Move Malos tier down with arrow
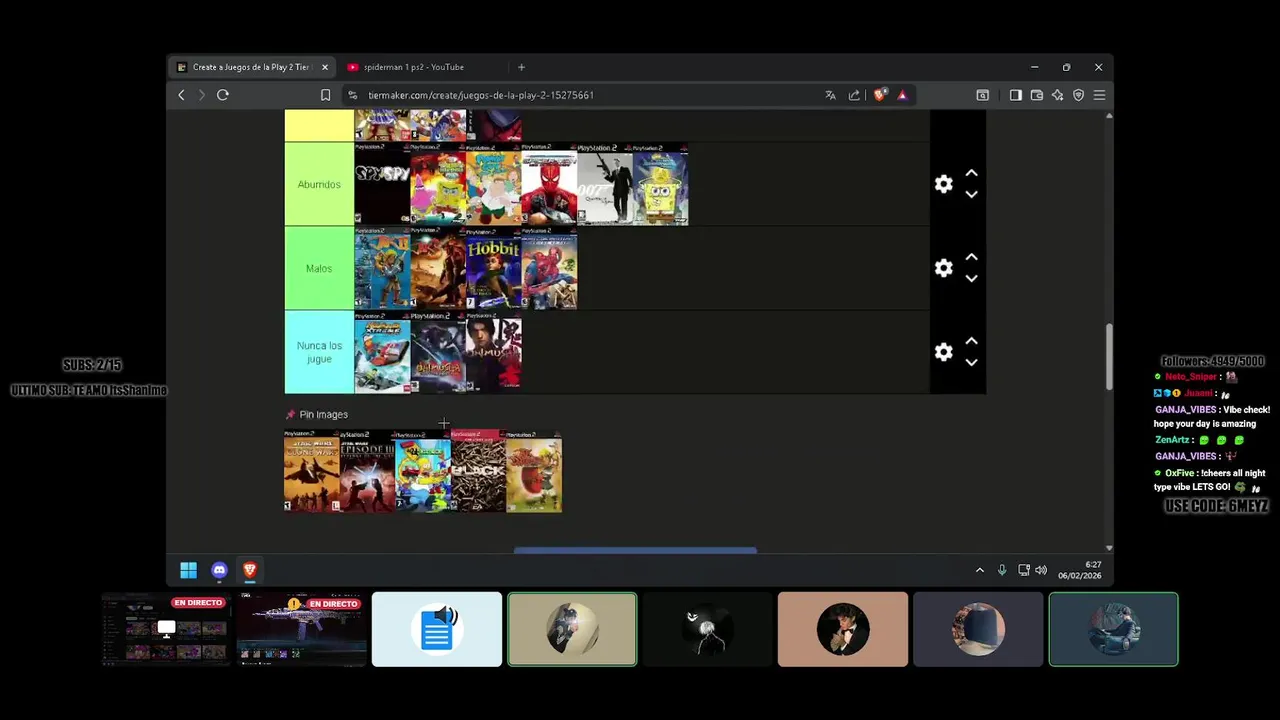Screen dimensions: 1280x720 pyautogui.click(x=971, y=279)
